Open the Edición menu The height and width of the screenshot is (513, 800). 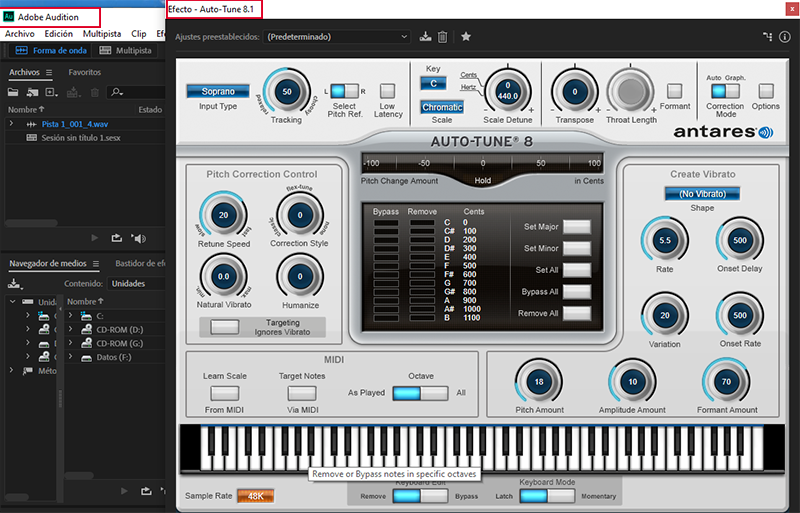(x=59, y=34)
